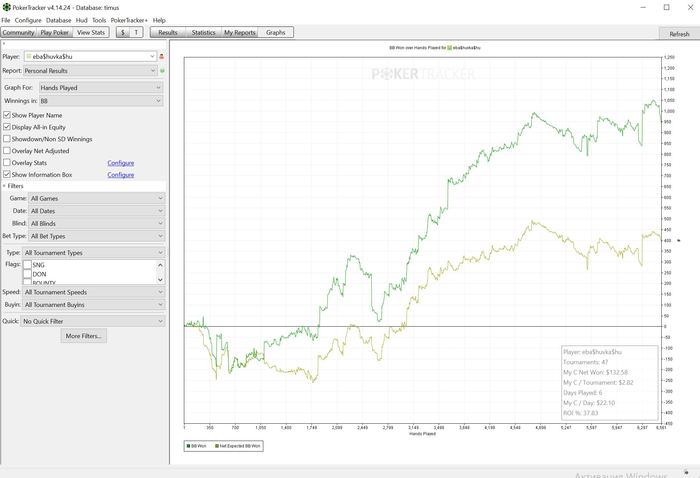Open the Report dropdown (Personal Results)

pos(90,71)
